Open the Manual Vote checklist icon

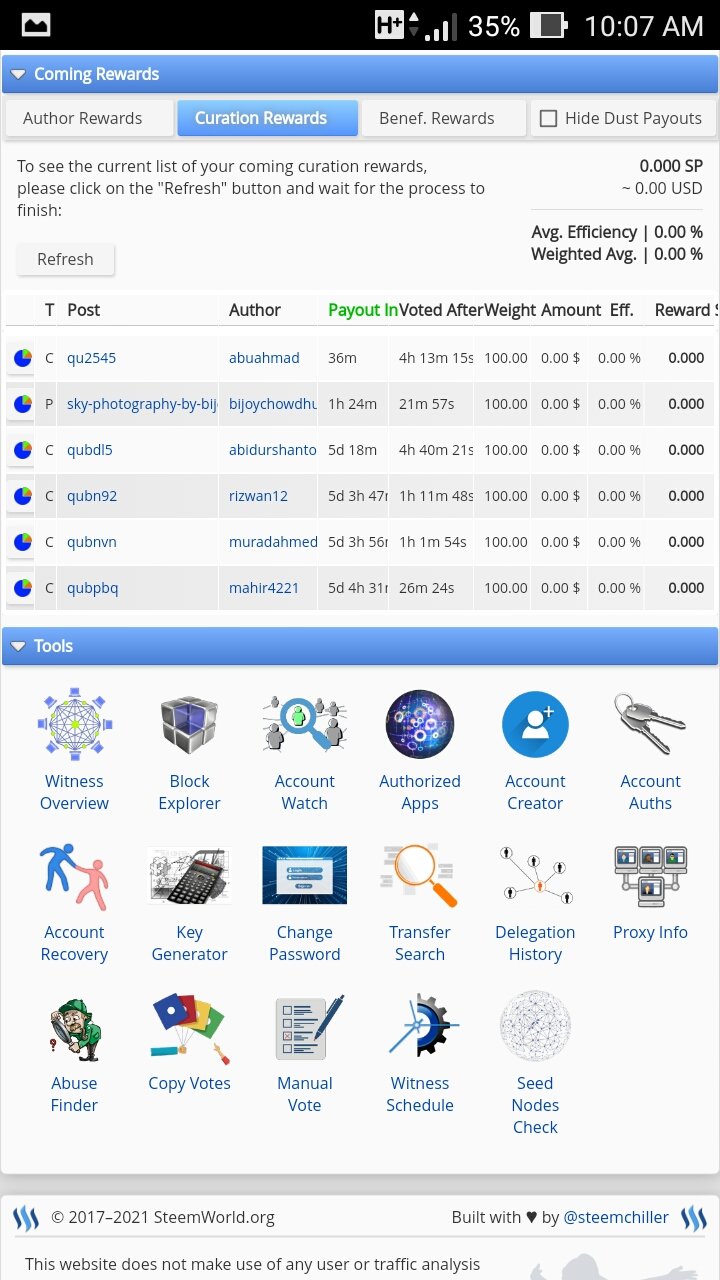(x=308, y=1026)
